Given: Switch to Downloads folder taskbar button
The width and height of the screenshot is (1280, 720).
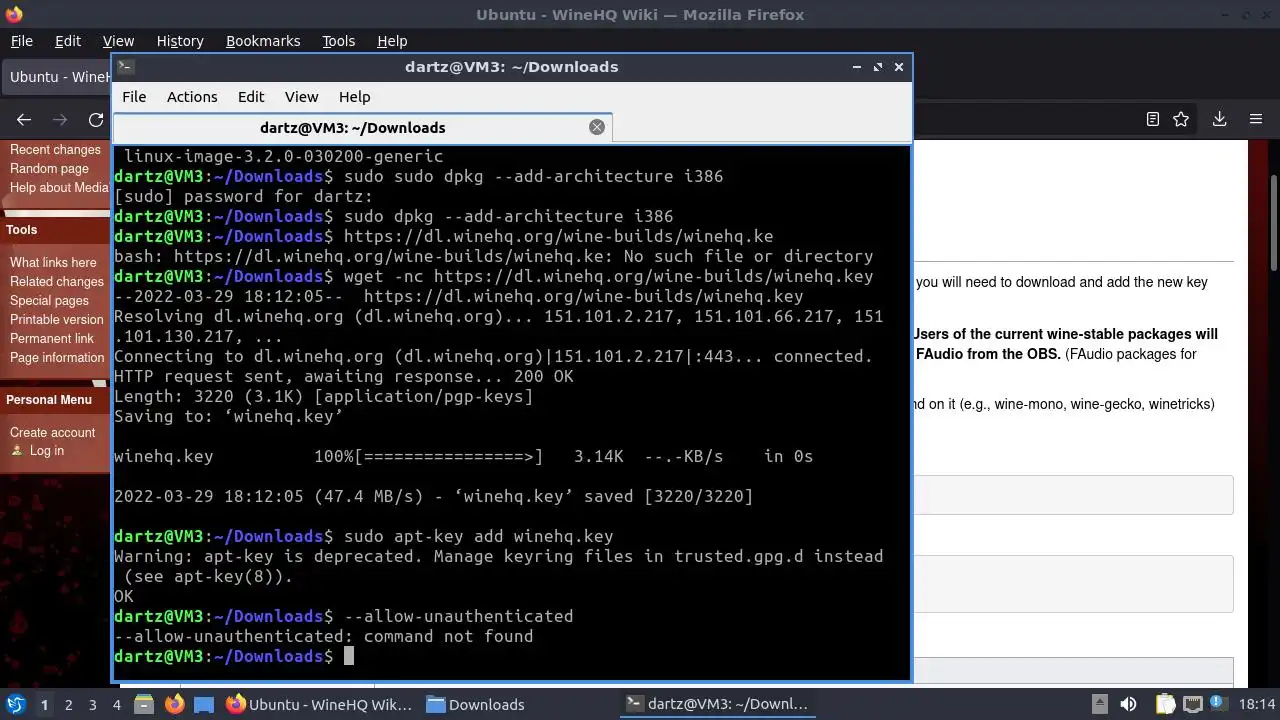Looking at the screenshot, I should tap(475, 704).
